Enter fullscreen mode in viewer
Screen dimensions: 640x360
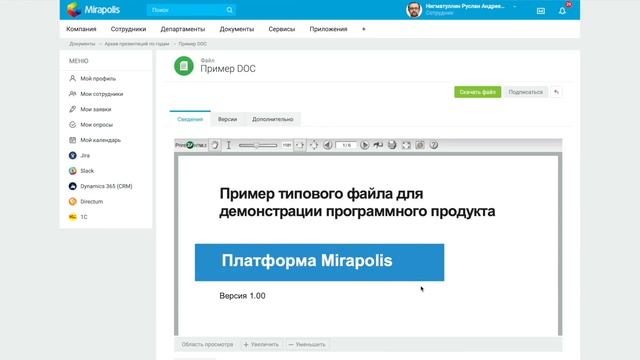coord(406,145)
